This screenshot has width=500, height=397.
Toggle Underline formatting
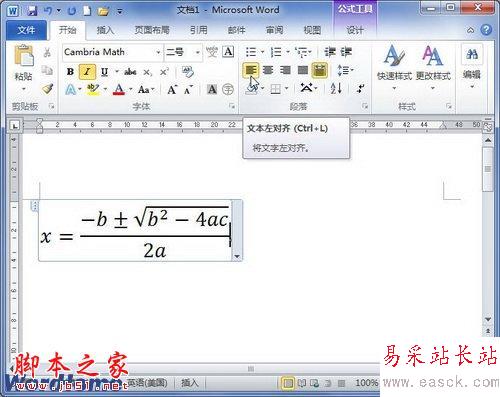[x=104, y=71]
